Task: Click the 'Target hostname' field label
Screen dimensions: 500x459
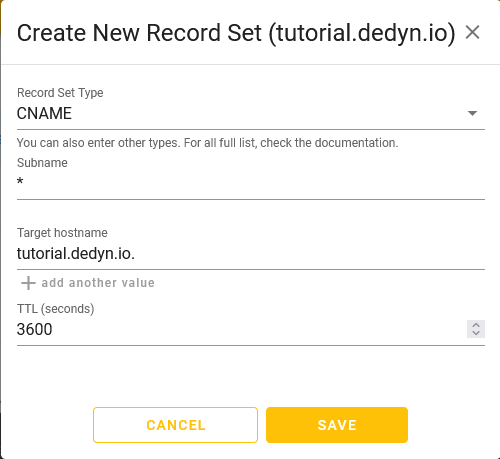Action: (x=62, y=233)
